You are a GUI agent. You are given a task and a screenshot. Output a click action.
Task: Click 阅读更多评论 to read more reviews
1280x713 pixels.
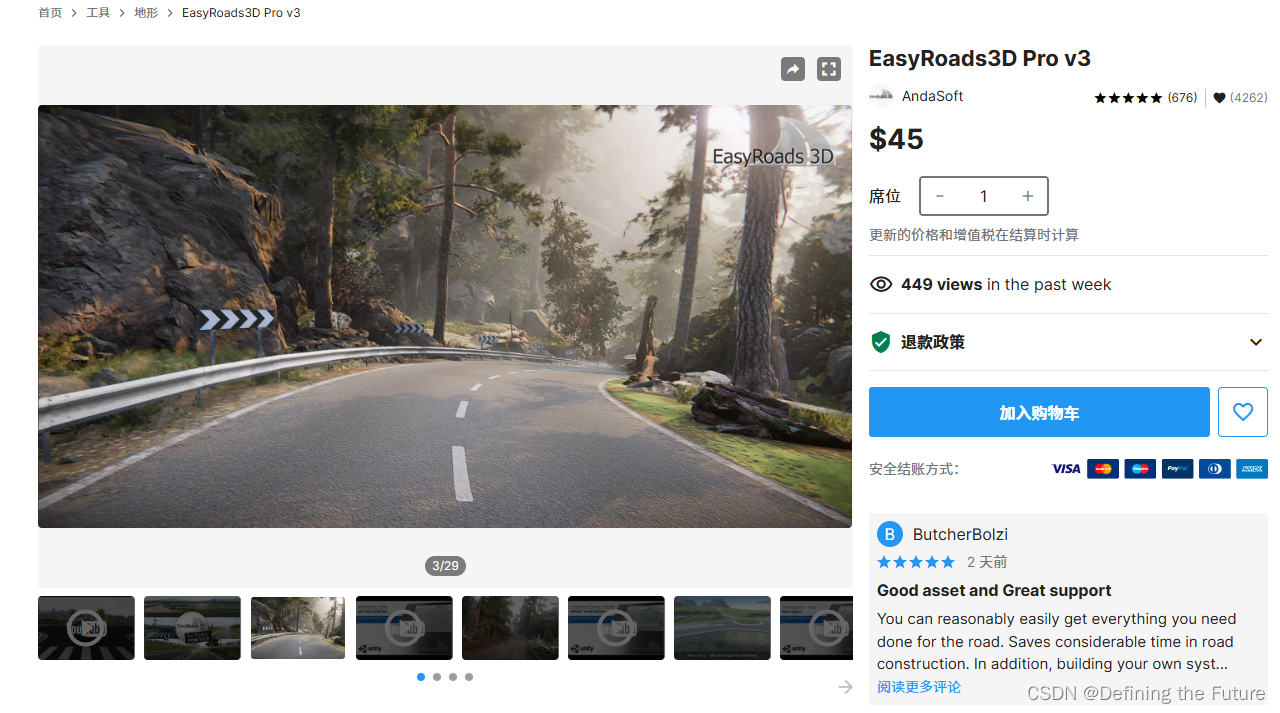point(919,687)
